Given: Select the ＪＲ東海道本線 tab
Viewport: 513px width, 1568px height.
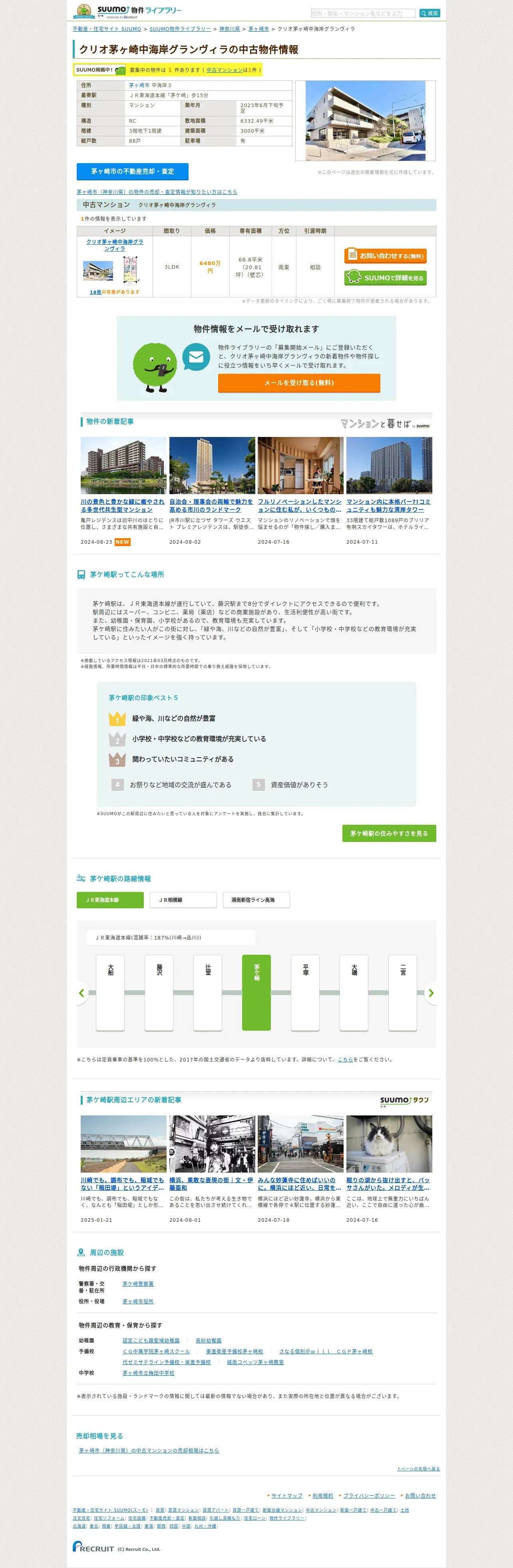Looking at the screenshot, I should pyautogui.click(x=110, y=900).
